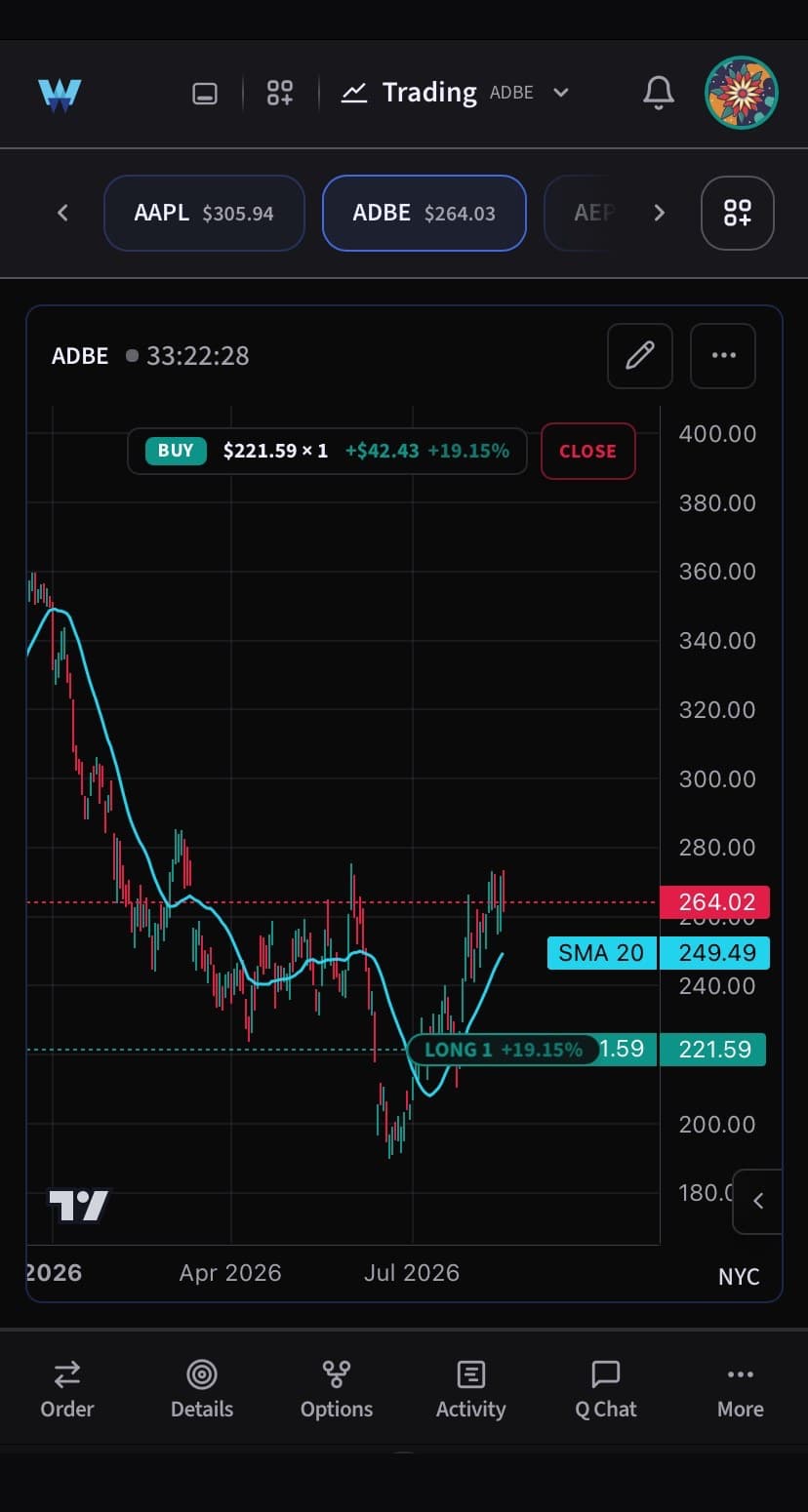The height and width of the screenshot is (1512, 808).
Task: Open chart drawing pencil tool
Action: click(640, 355)
